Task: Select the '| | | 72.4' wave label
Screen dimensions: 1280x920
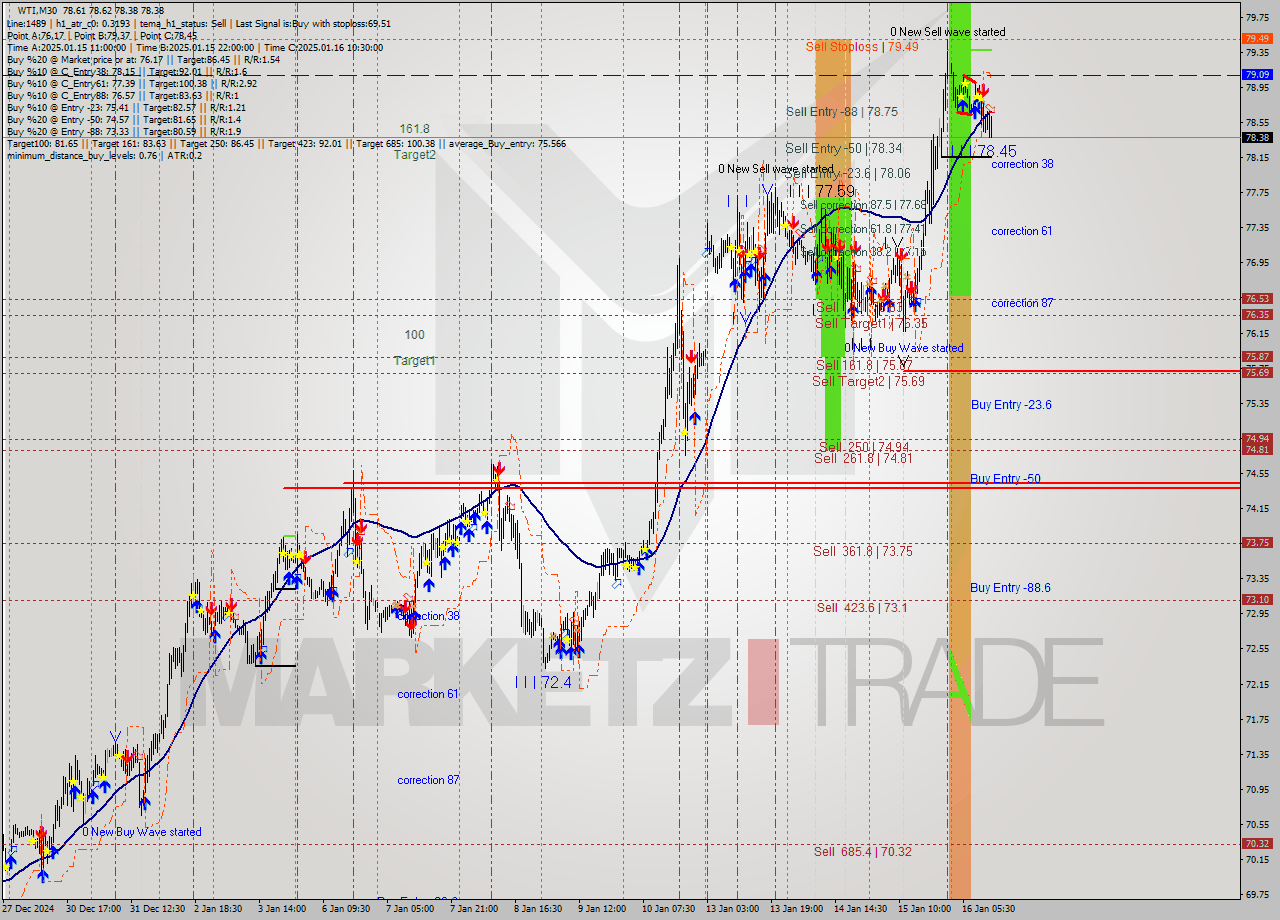Action: 543,682
